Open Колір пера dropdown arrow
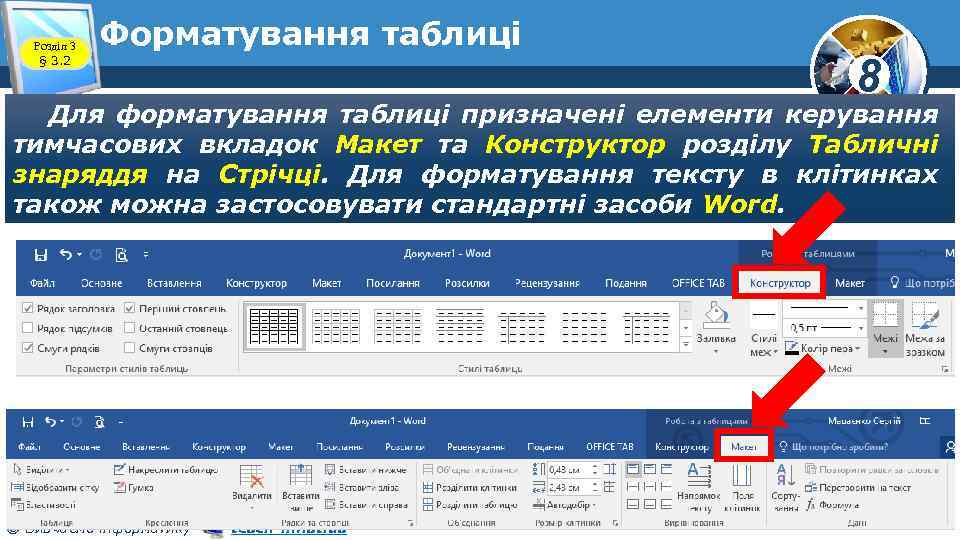Viewport: 960px width, 540px height. [858, 348]
